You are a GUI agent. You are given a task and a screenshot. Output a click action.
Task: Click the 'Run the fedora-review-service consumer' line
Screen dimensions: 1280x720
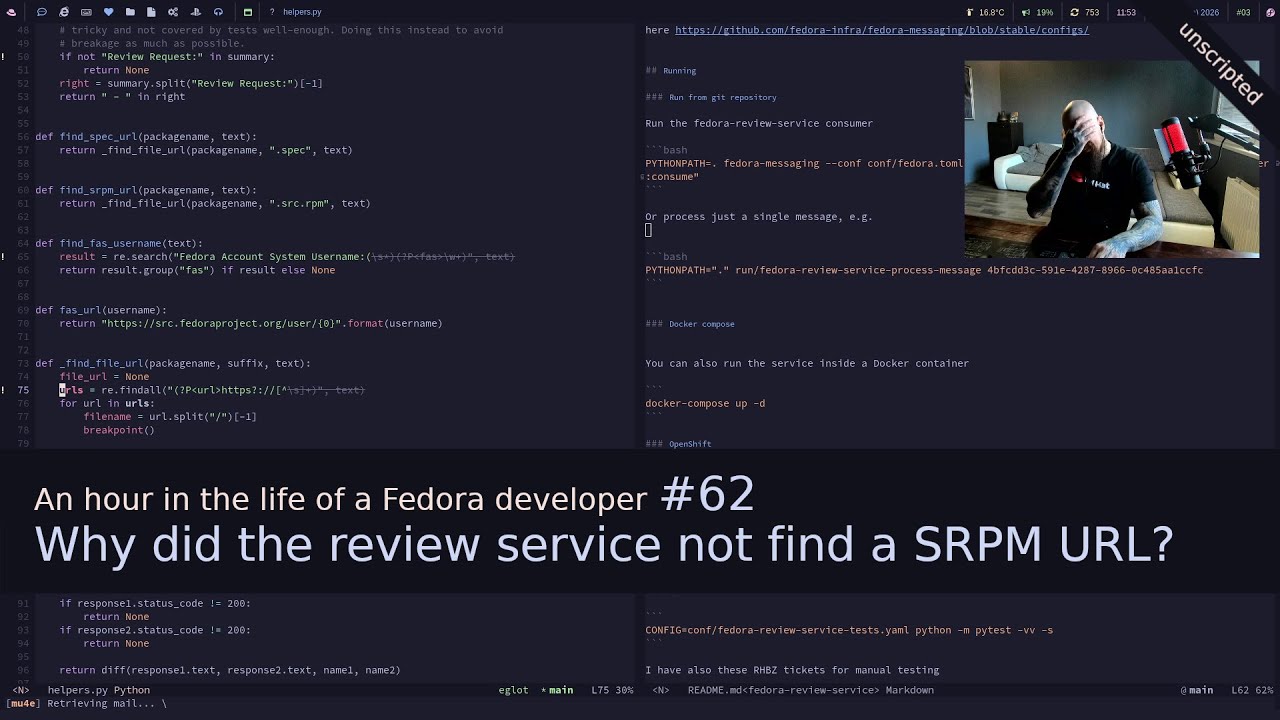click(759, 123)
